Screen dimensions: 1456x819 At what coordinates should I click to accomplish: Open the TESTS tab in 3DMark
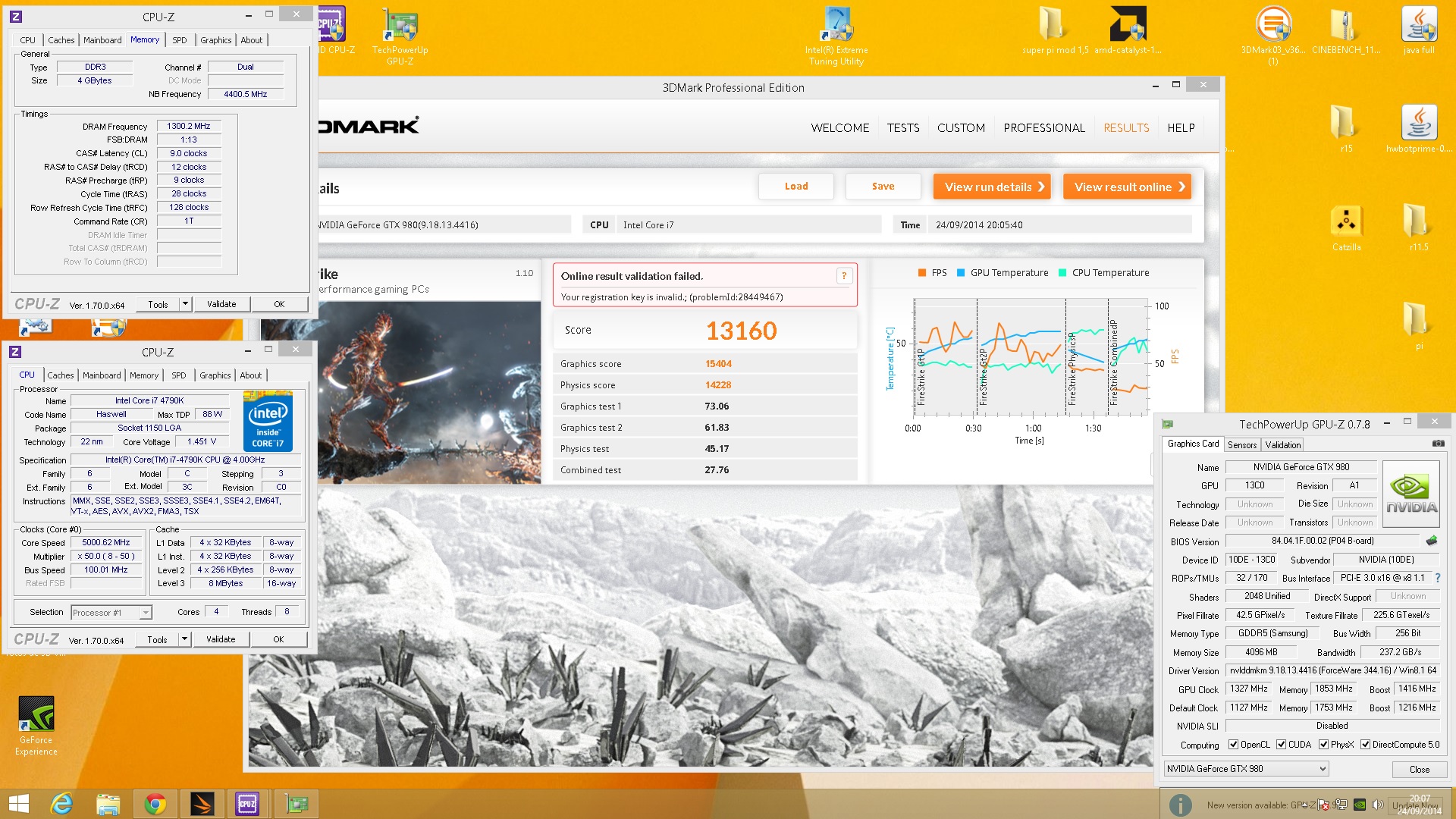[902, 128]
